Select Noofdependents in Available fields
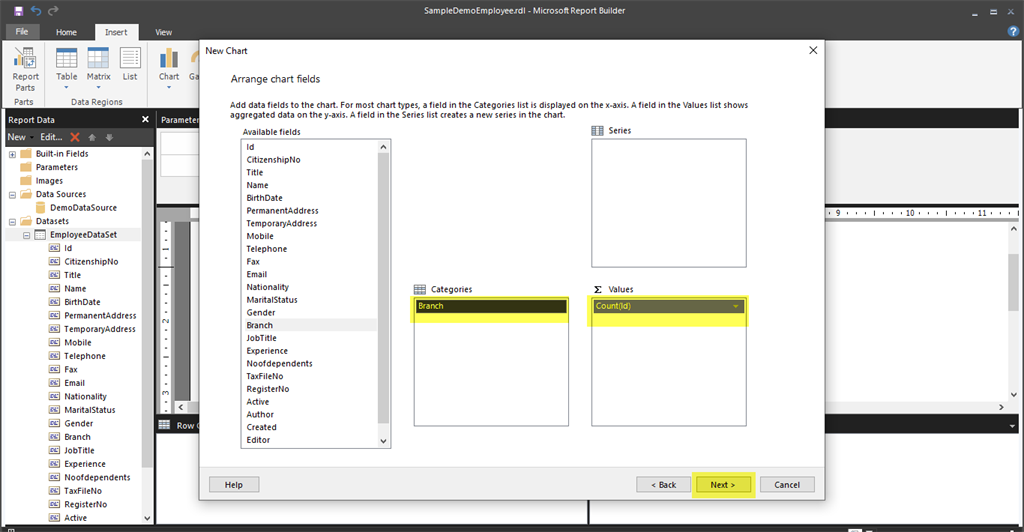Screen dimensions: 1024x532 click(x=280, y=364)
